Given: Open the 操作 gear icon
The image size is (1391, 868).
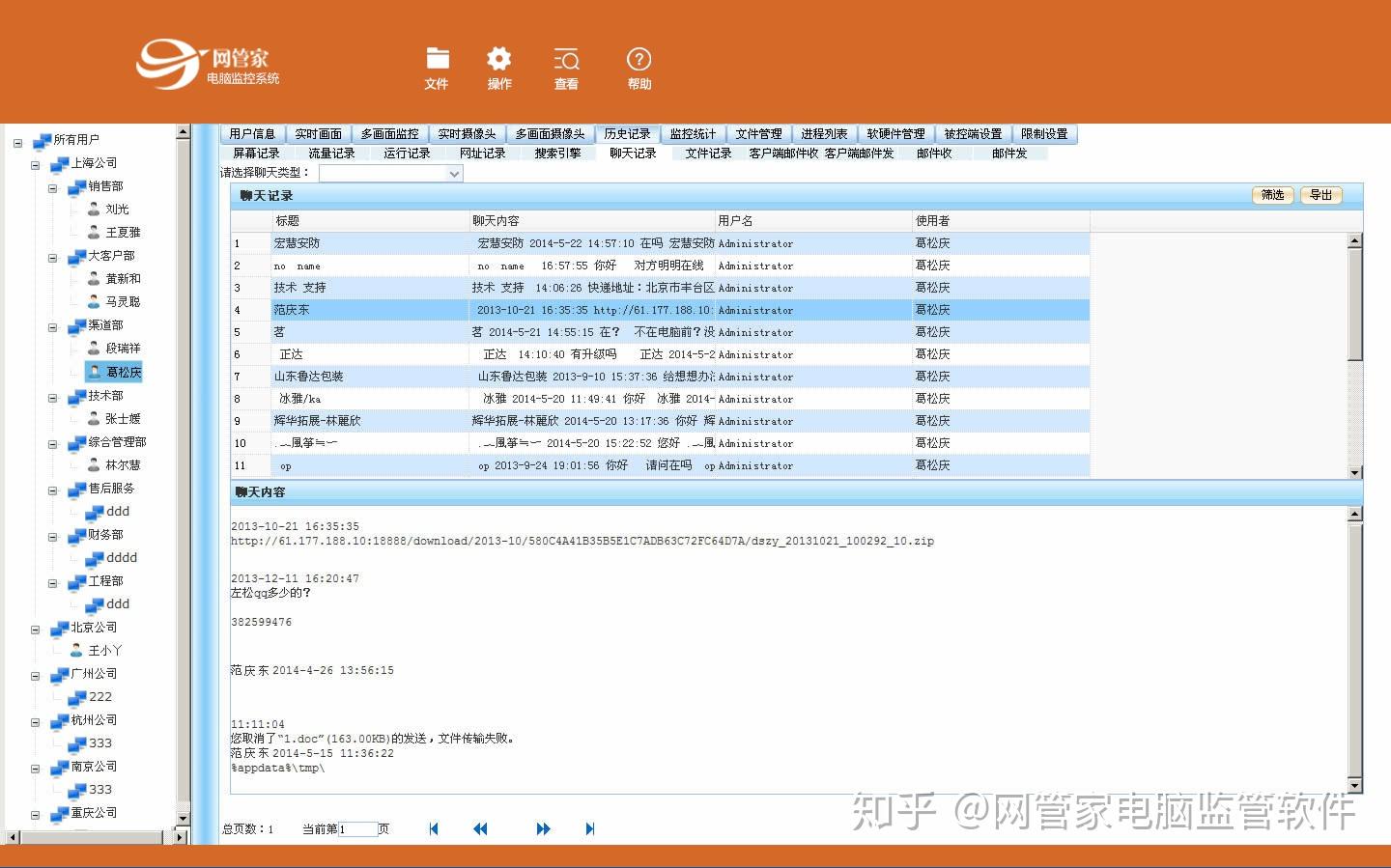Looking at the screenshot, I should [x=499, y=69].
